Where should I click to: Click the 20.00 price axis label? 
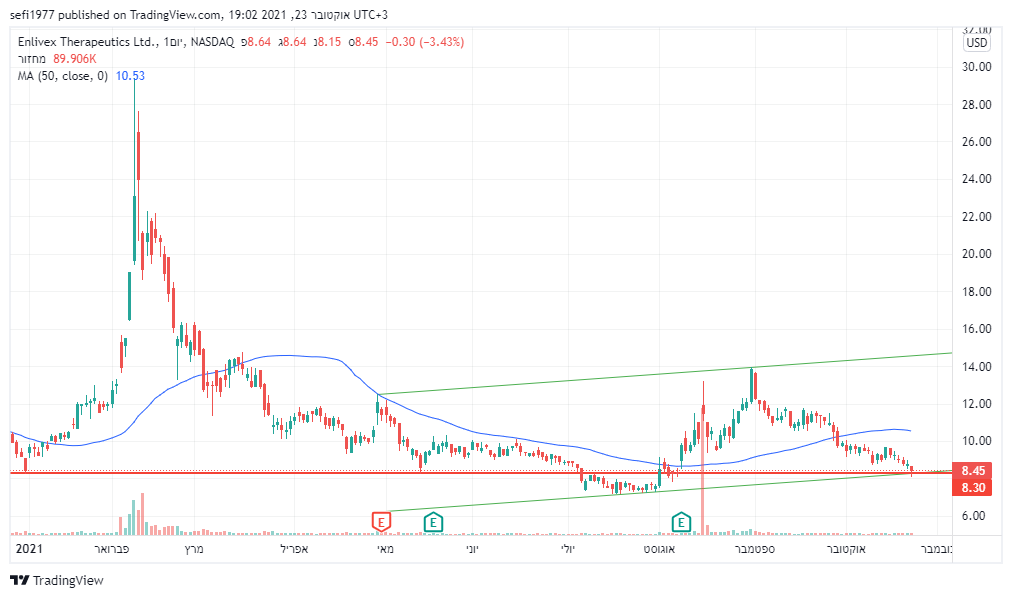pos(977,254)
